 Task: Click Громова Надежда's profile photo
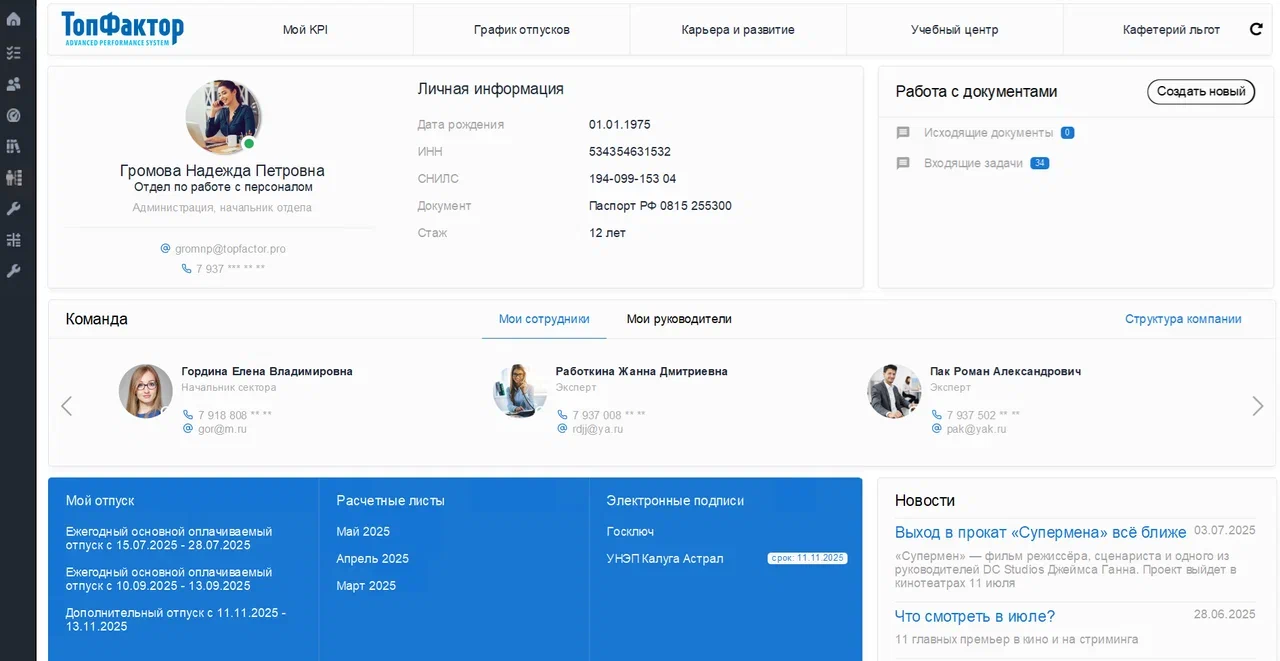click(223, 117)
